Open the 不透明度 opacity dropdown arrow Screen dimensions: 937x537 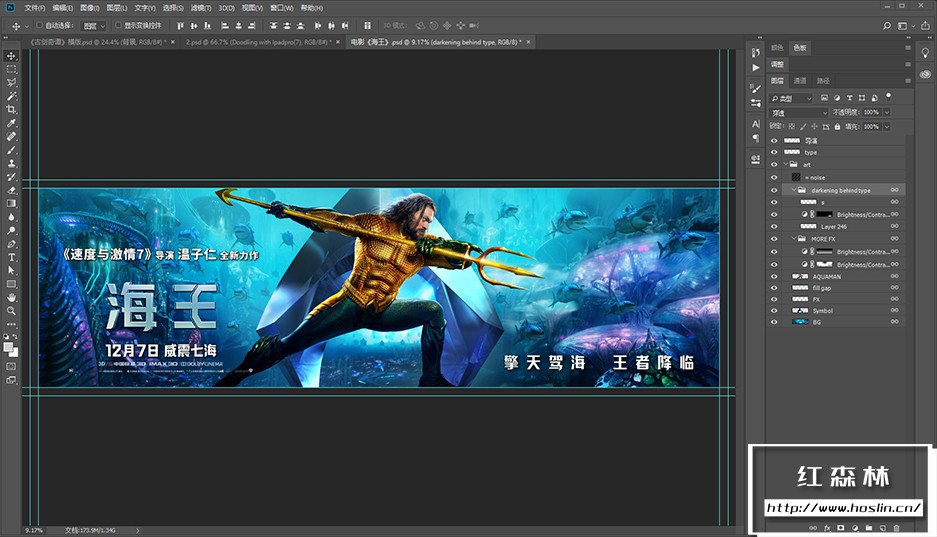887,112
